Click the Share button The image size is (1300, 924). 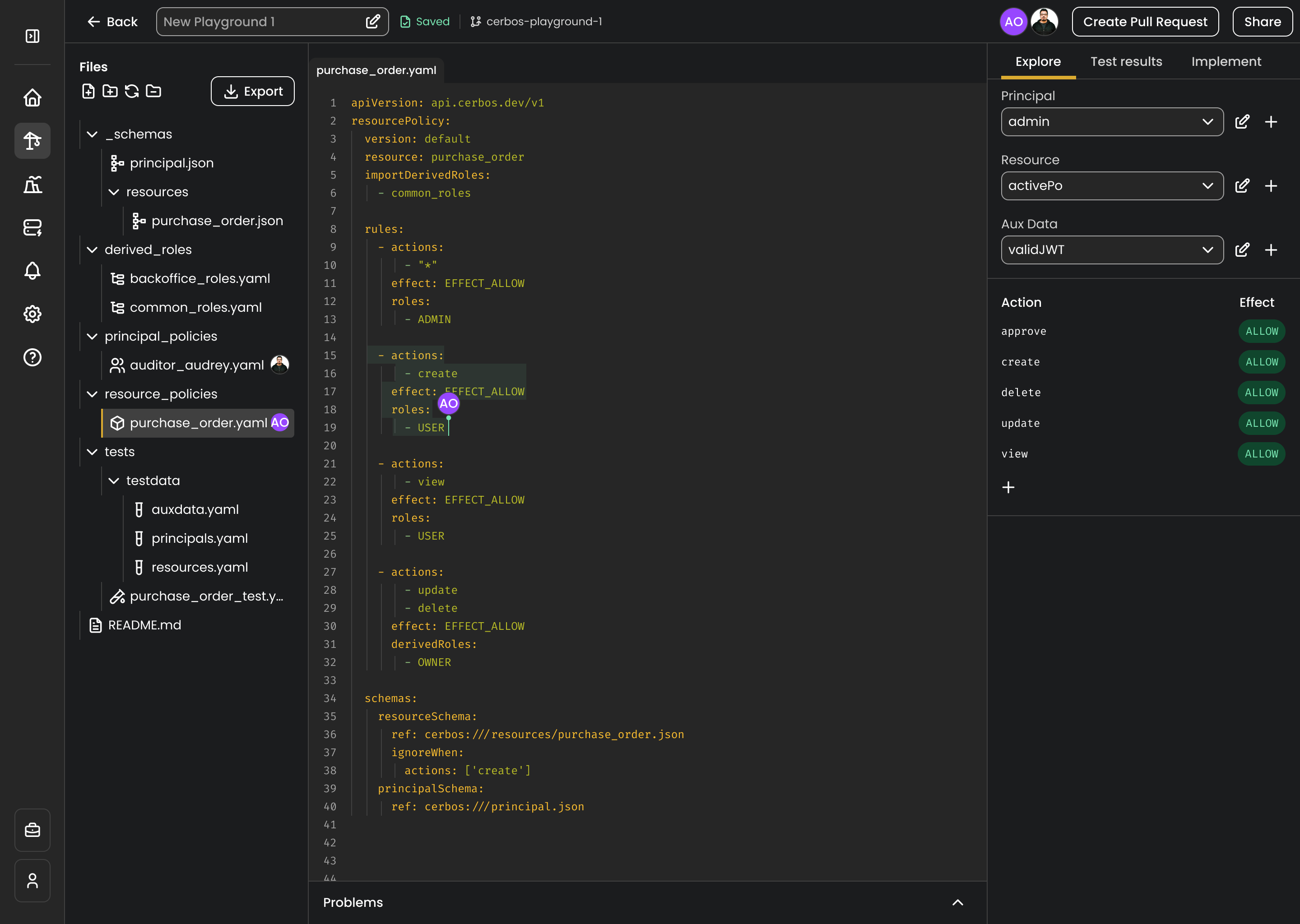[1262, 21]
